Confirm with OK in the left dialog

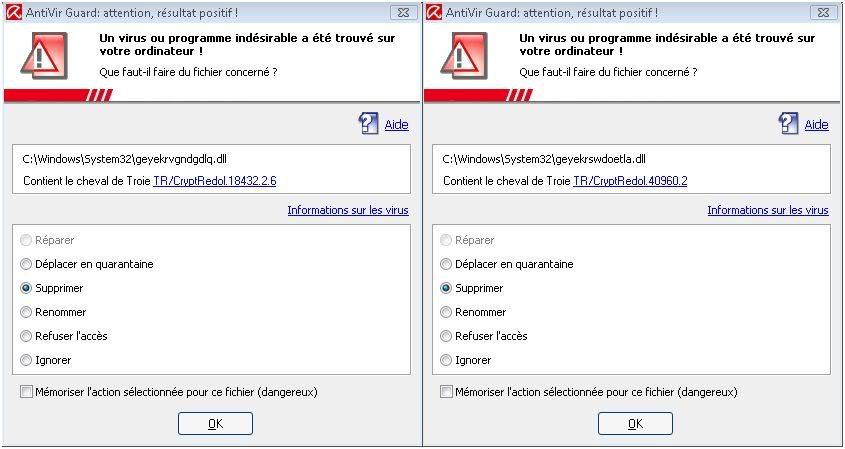point(216,424)
